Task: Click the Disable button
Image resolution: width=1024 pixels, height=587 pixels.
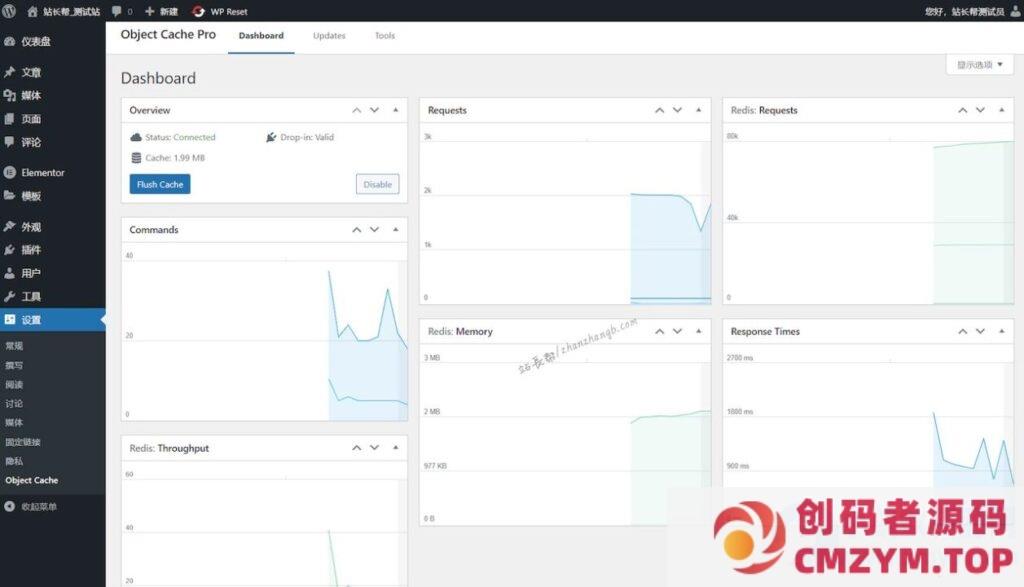Action: pyautogui.click(x=377, y=184)
